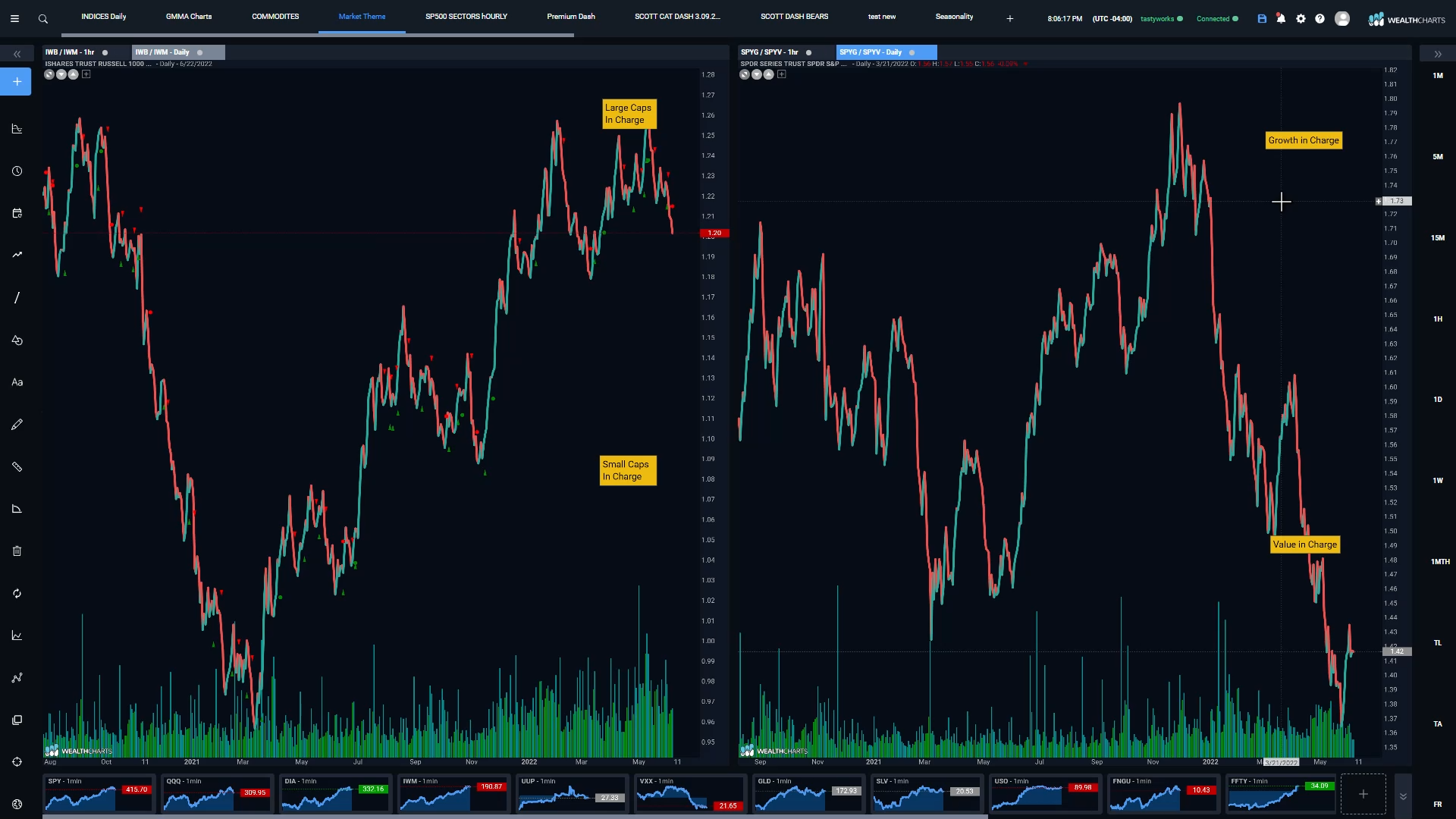Switch to Premium Dash tab
Image resolution: width=1456 pixels, height=819 pixels.
tap(571, 17)
